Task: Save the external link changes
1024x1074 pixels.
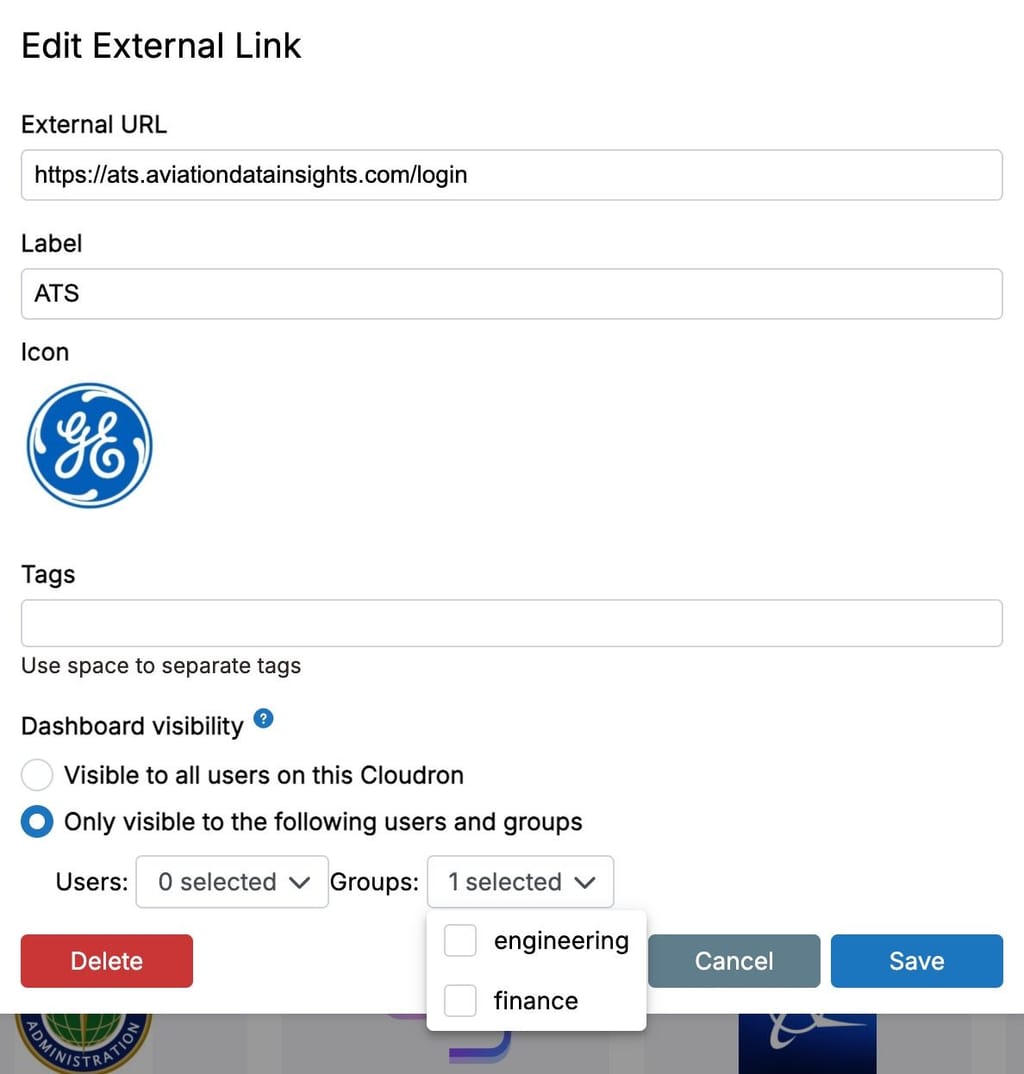Action: pyautogui.click(x=916, y=961)
